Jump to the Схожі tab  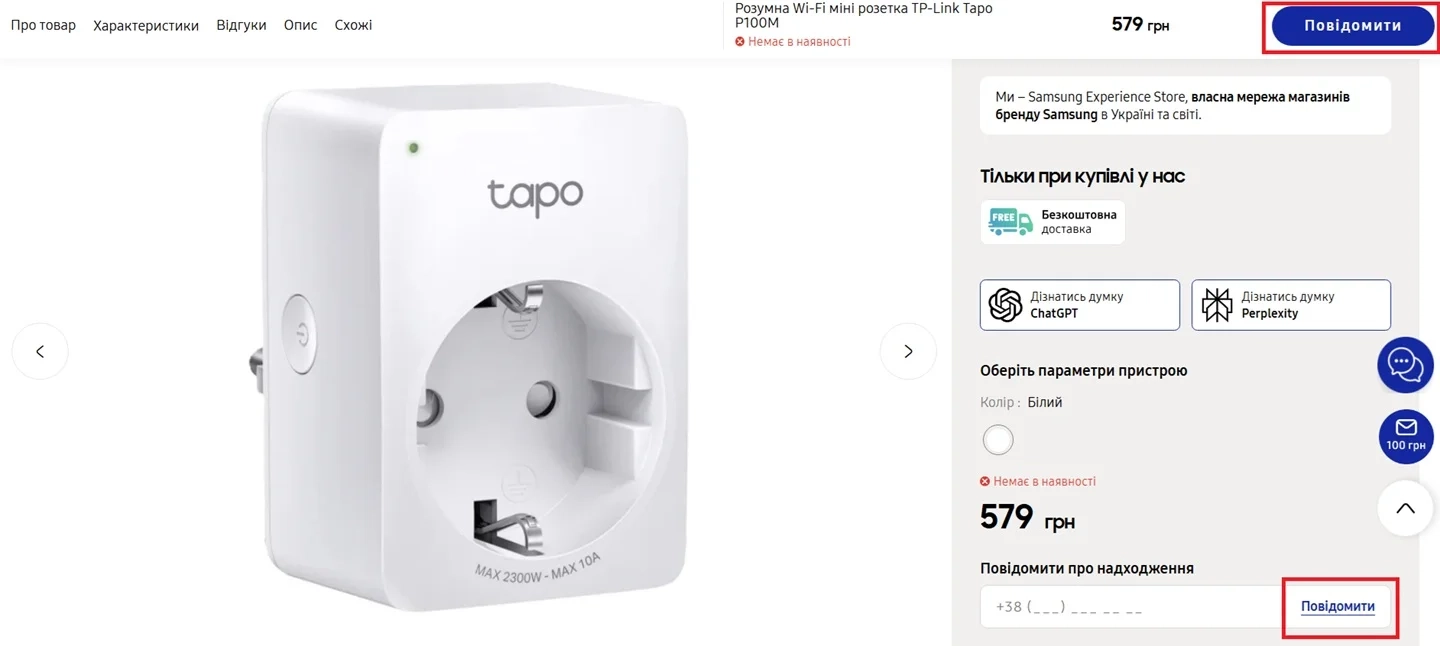(353, 25)
